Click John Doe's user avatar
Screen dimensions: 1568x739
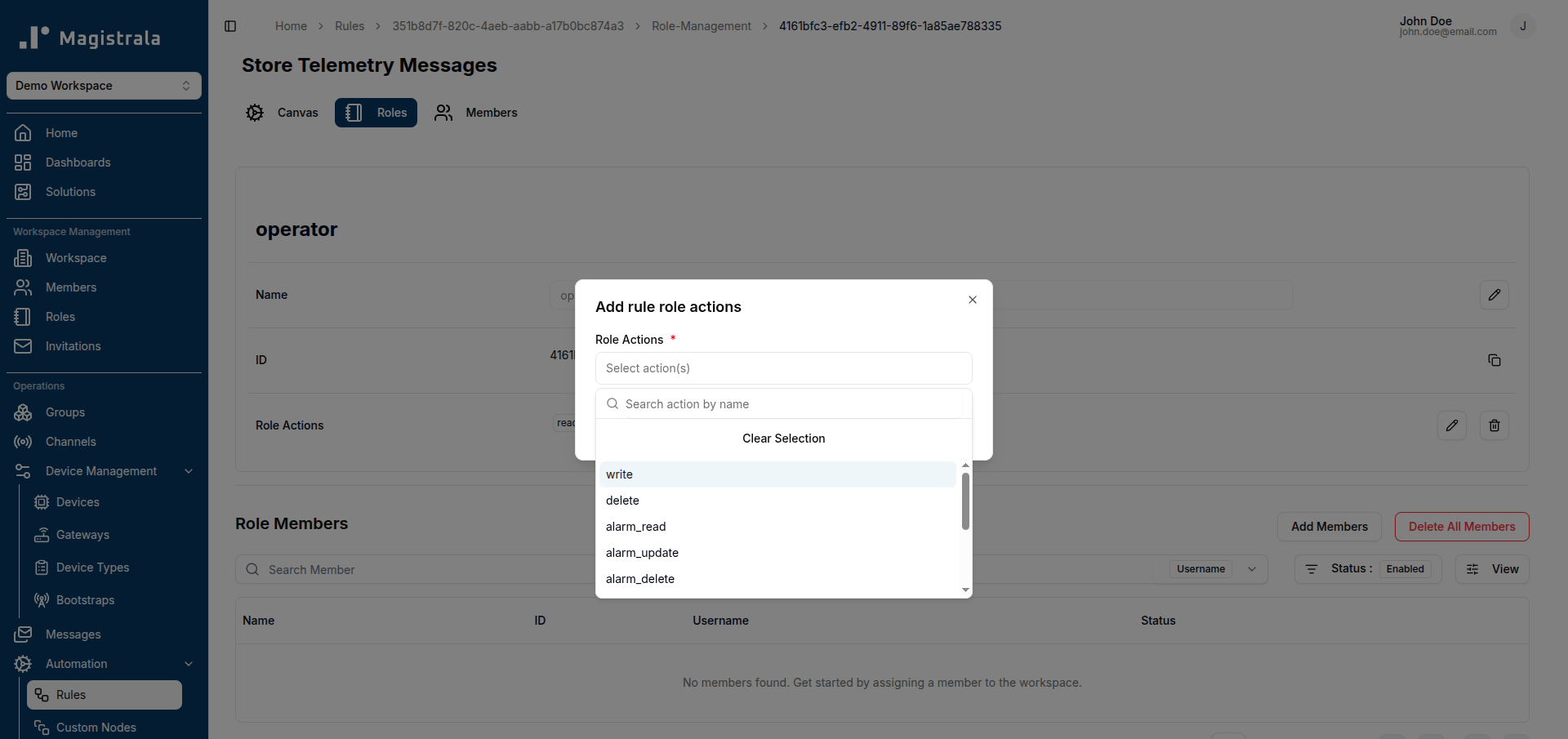tap(1522, 26)
